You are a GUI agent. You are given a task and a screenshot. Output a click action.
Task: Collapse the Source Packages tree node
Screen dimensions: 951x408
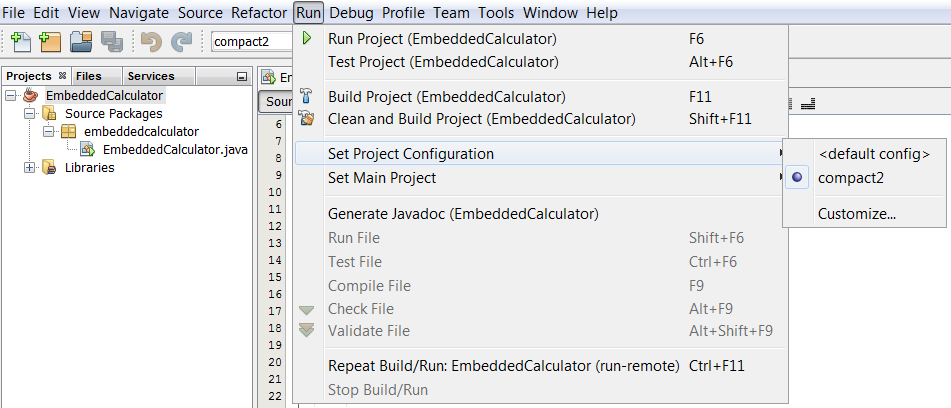click(29, 114)
